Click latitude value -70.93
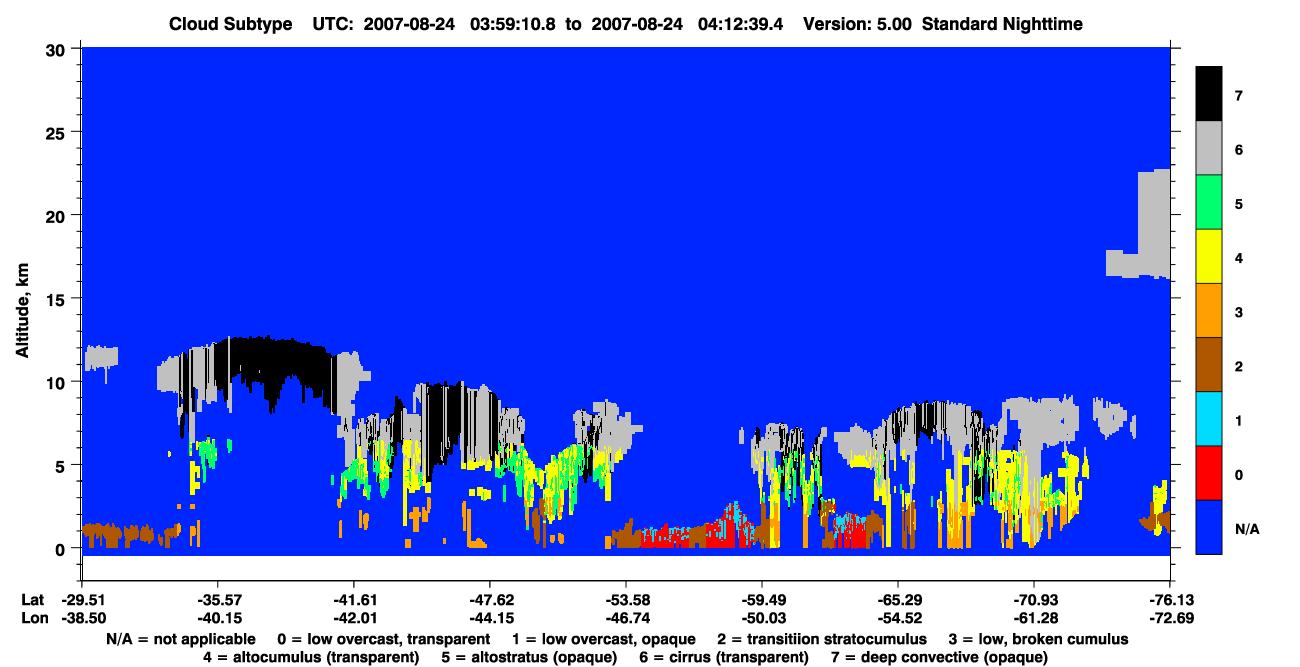 (x=1034, y=600)
